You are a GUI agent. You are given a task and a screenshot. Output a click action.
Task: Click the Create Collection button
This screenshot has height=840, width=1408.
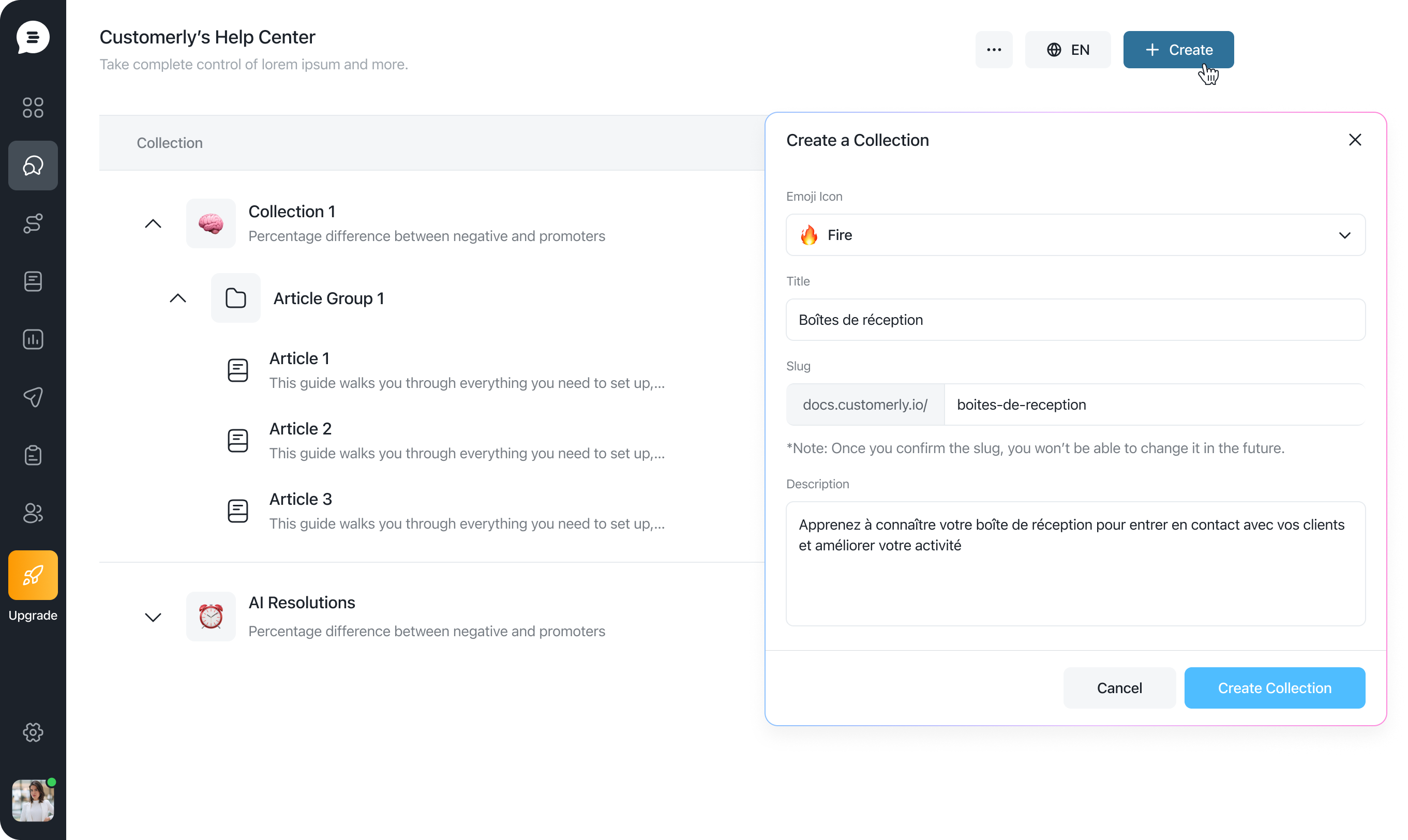[x=1275, y=688]
